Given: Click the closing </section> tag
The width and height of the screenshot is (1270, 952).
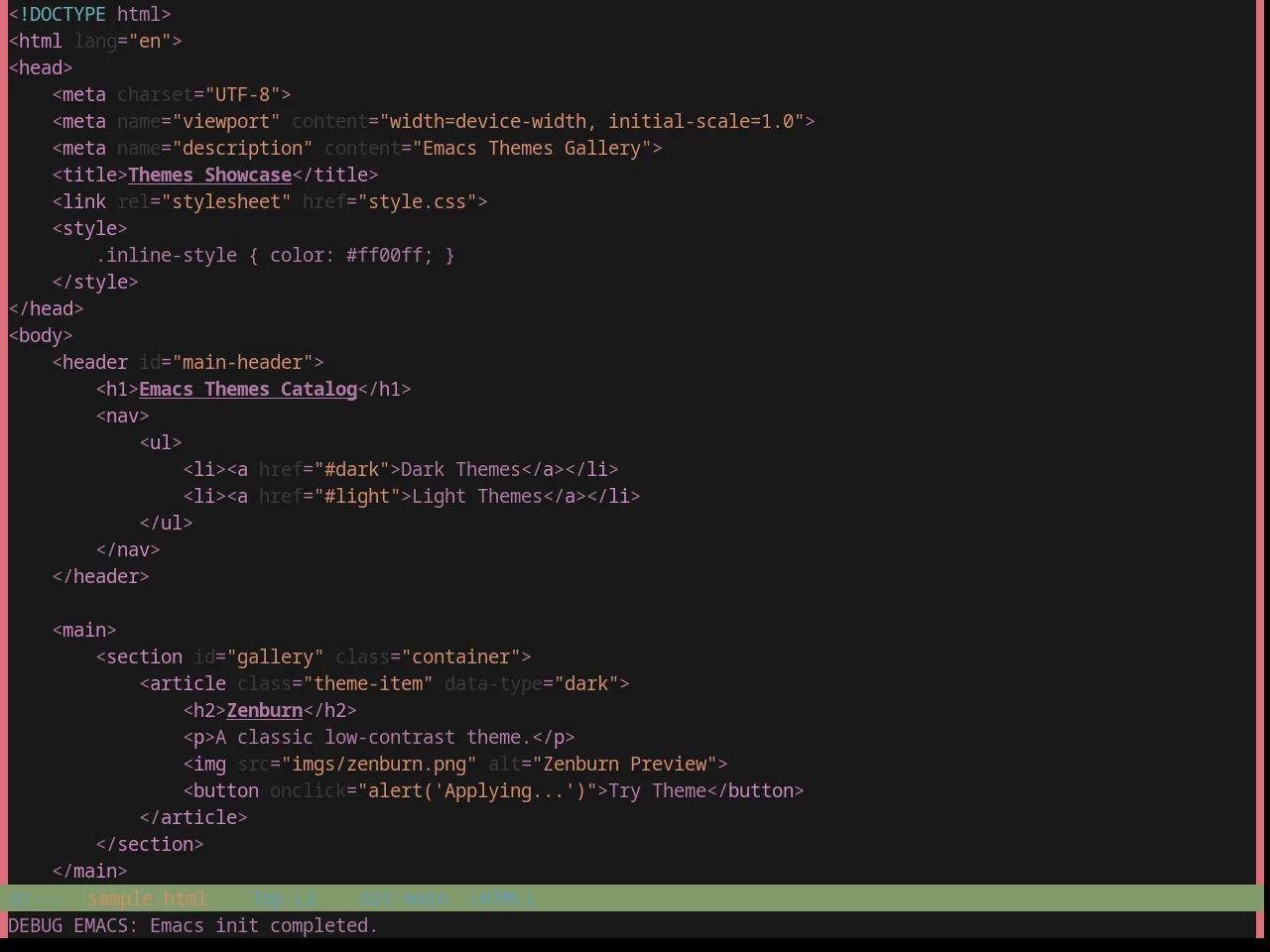Looking at the screenshot, I should [x=150, y=844].
